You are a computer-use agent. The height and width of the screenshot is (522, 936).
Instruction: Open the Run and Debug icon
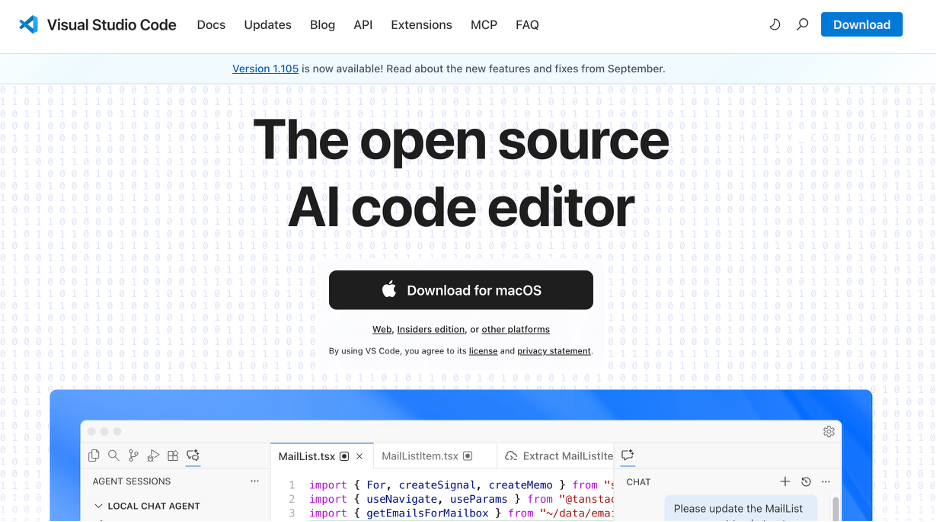pyautogui.click(x=153, y=456)
